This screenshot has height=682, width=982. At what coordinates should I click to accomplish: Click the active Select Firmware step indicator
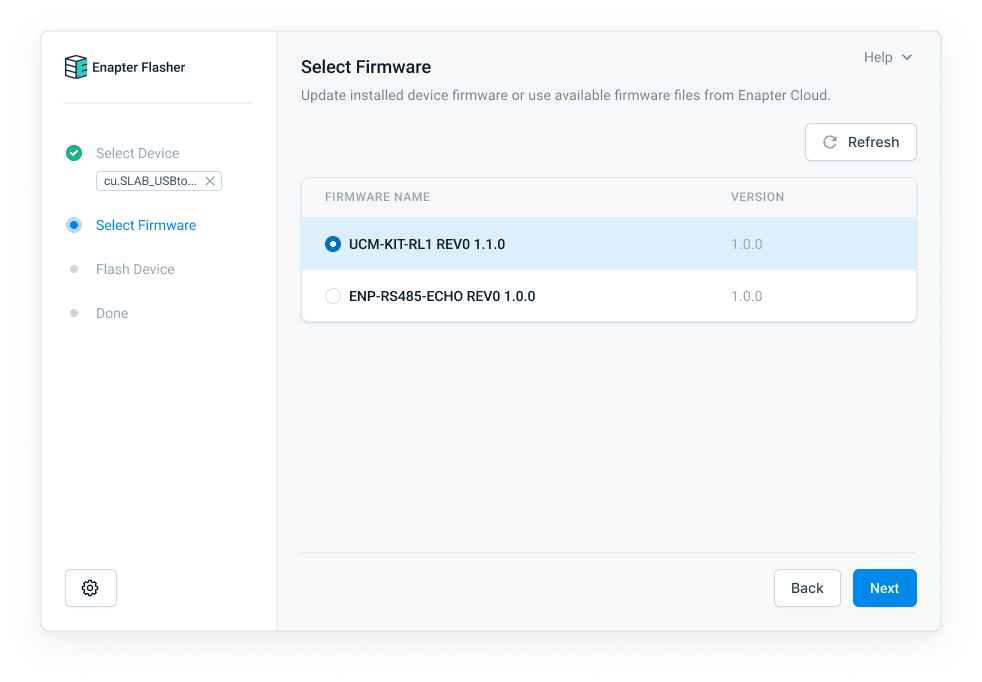(x=74, y=225)
